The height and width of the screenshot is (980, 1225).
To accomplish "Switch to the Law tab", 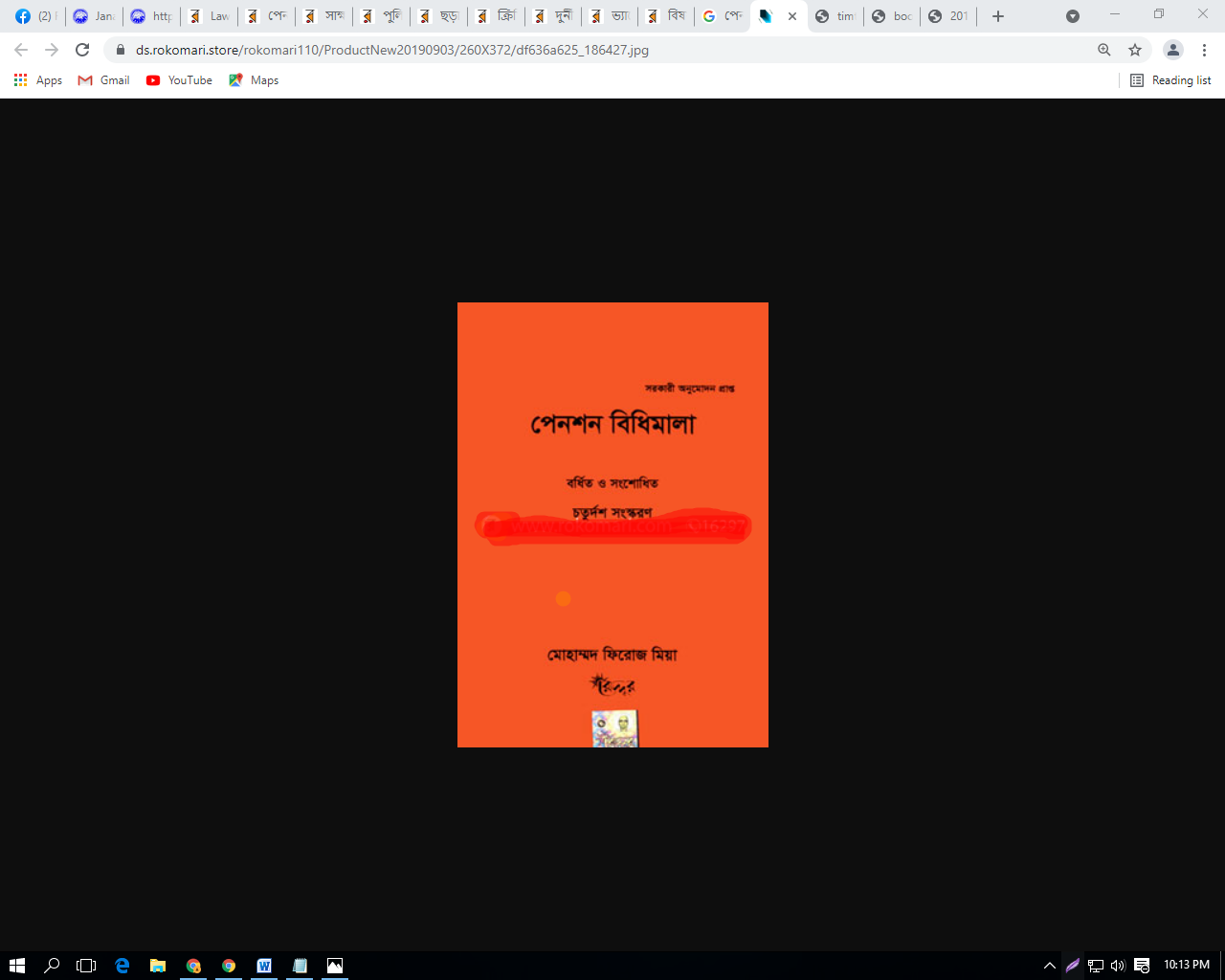I will (210, 16).
